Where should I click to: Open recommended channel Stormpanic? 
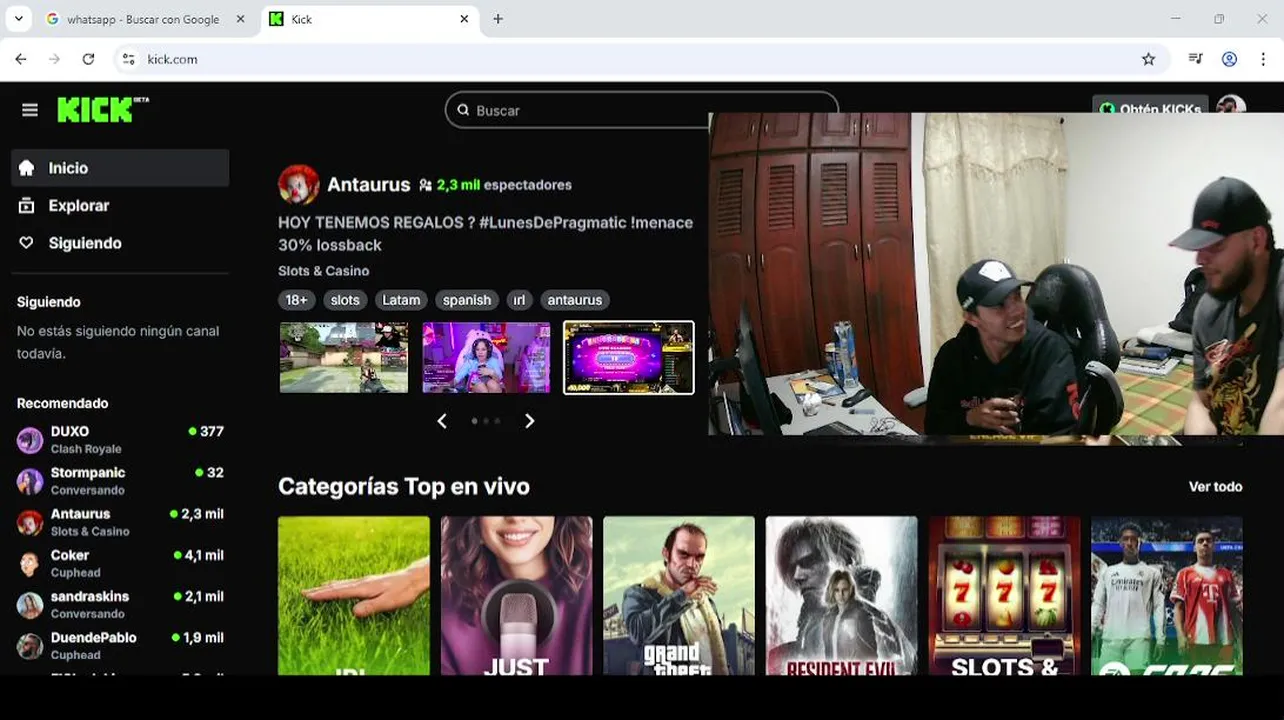coord(120,481)
